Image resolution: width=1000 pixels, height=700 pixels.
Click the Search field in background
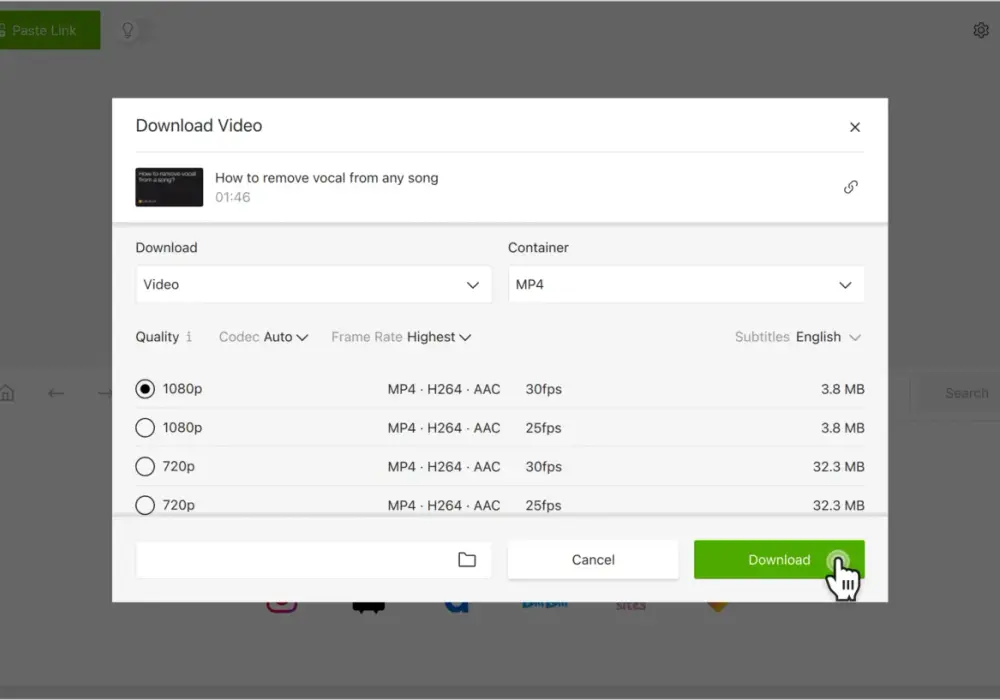click(x=966, y=393)
